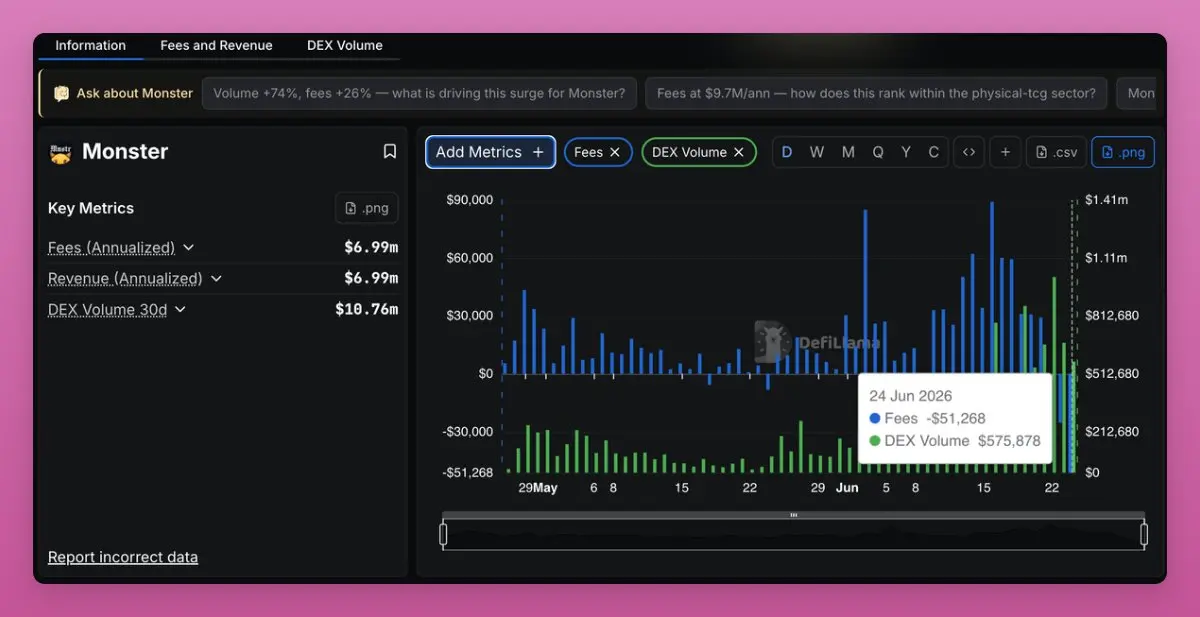The image size is (1200, 617).
Task: Download chart data as .csv
Action: 1056,152
